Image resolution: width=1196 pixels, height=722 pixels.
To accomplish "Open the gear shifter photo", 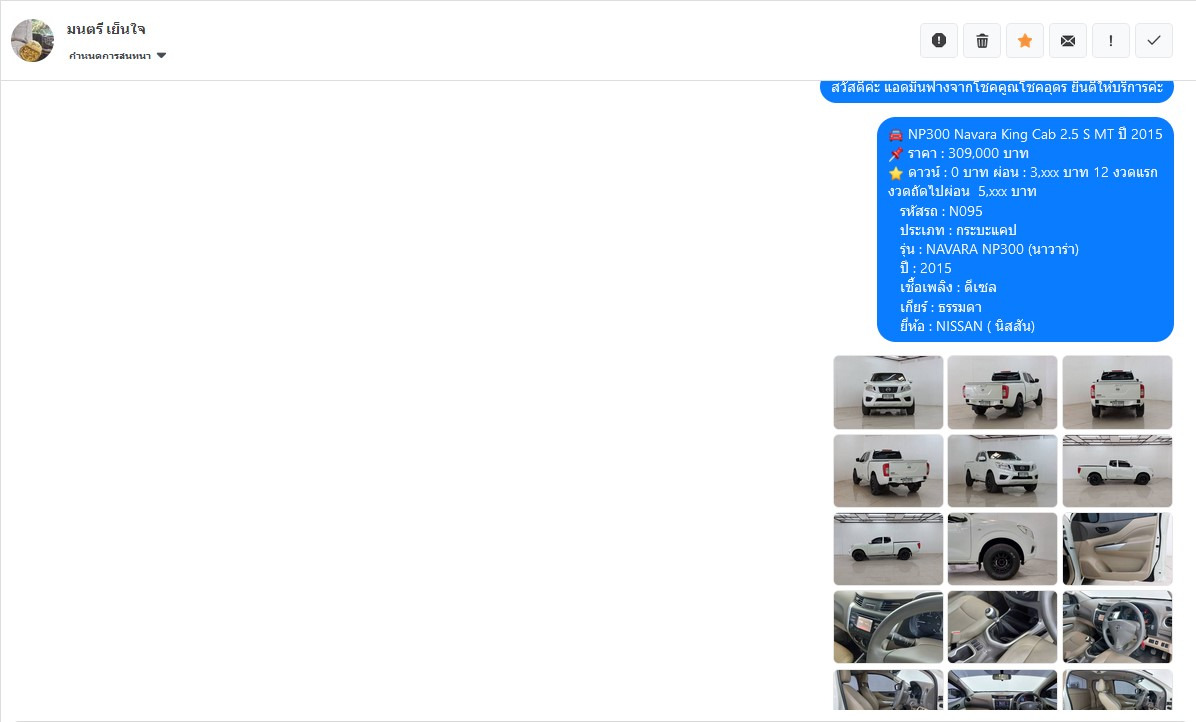I will [1002, 627].
